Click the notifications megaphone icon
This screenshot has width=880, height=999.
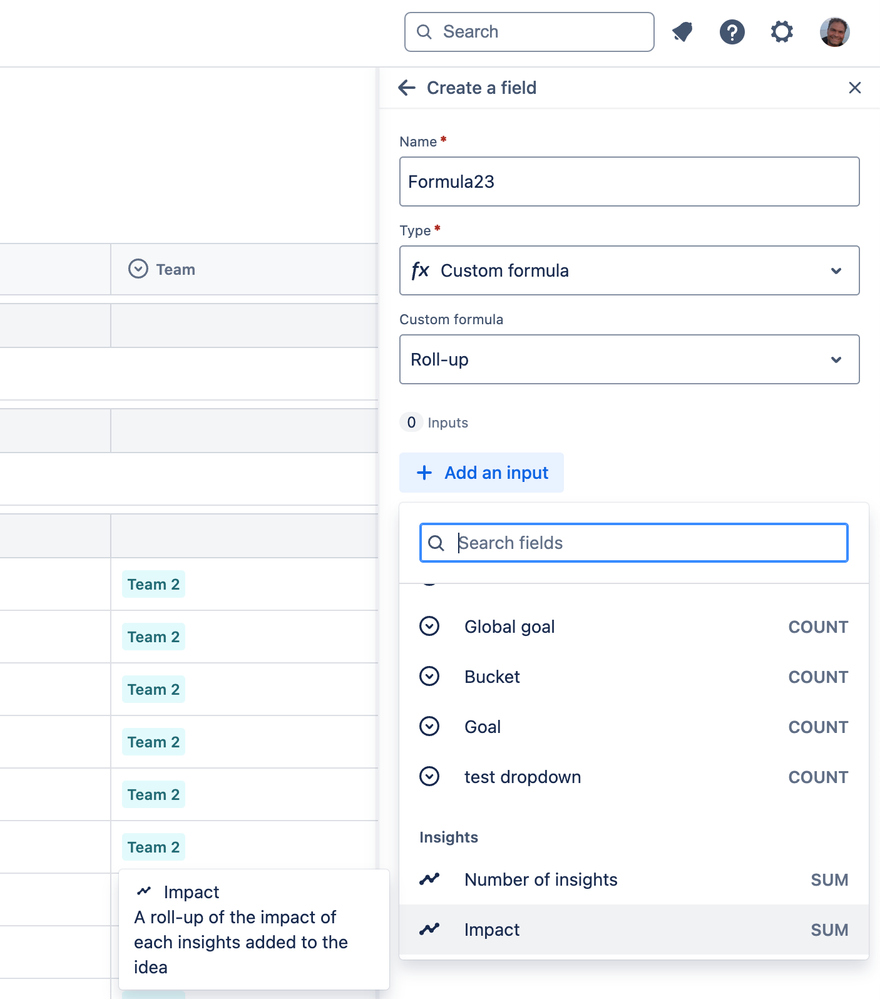tap(683, 32)
